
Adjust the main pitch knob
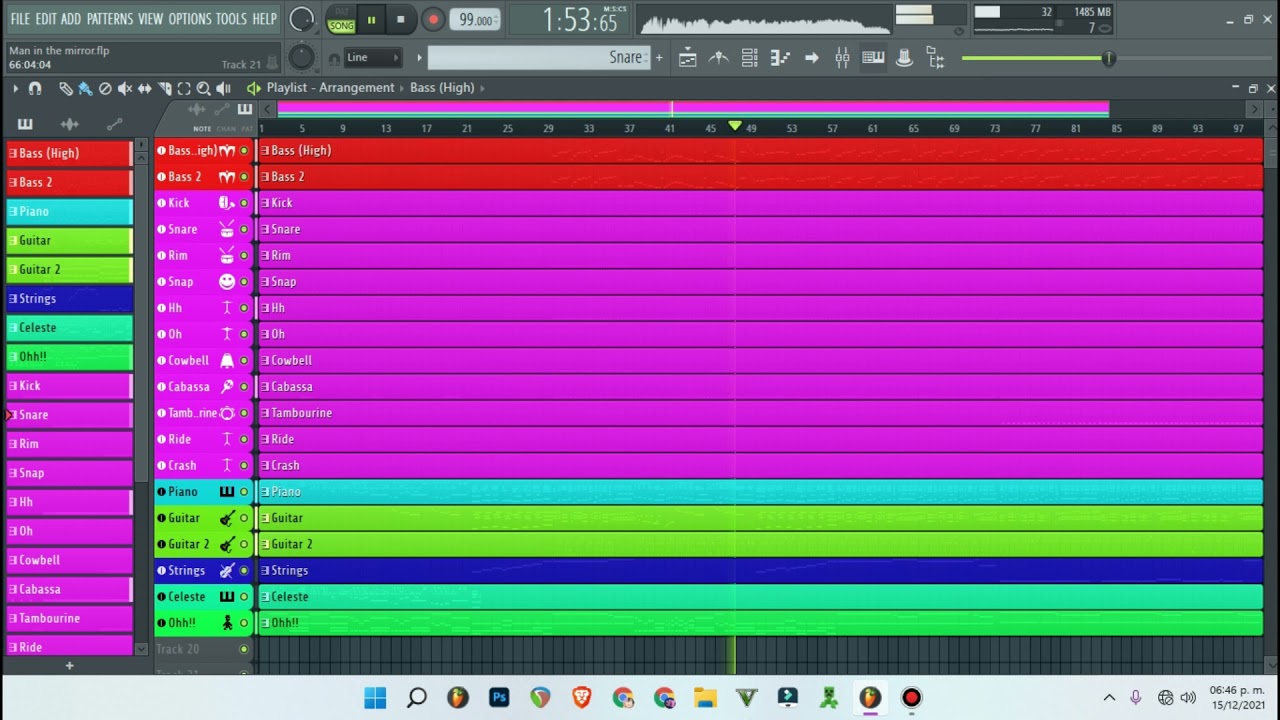[x=301, y=58]
